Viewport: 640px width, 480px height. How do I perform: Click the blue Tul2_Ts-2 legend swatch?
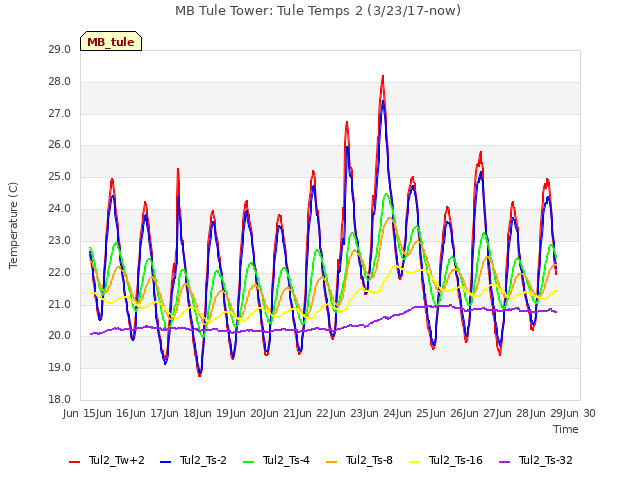(165, 461)
